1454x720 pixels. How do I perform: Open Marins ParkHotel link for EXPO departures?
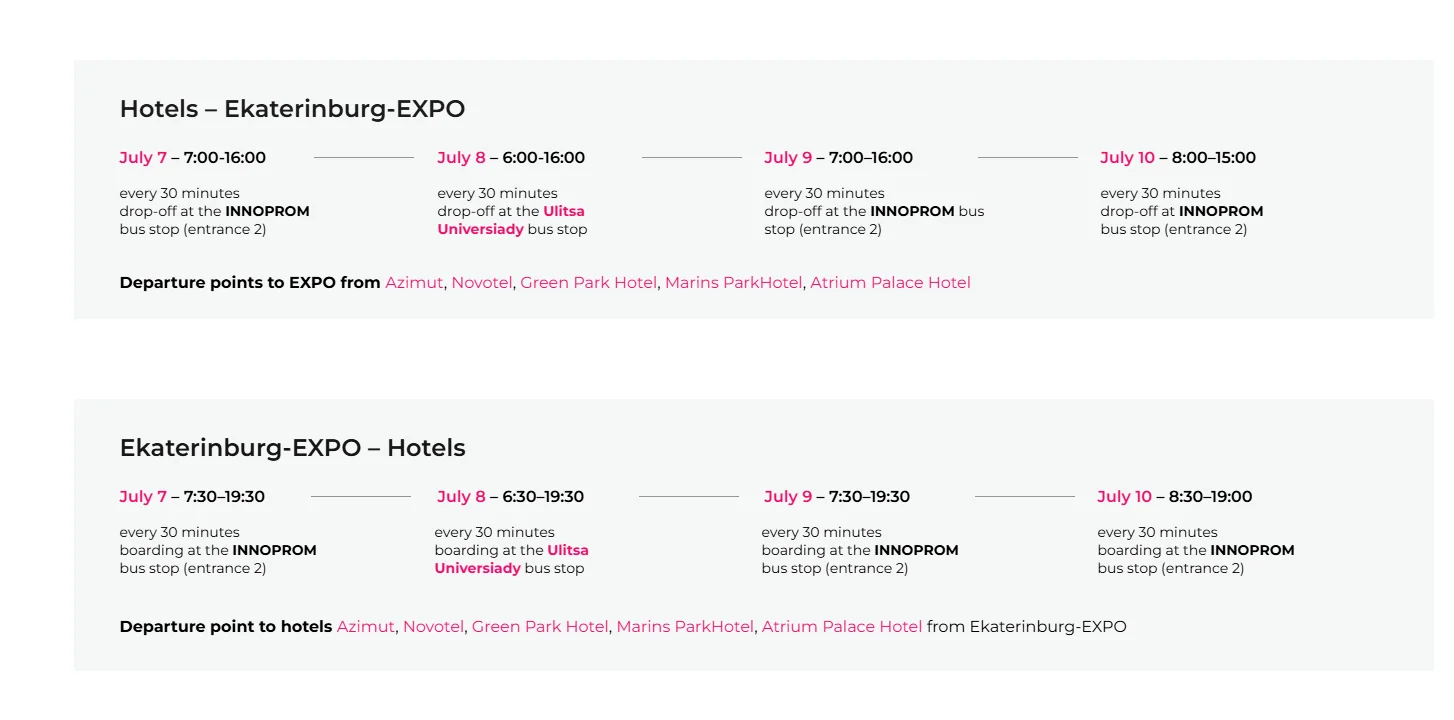tap(733, 283)
